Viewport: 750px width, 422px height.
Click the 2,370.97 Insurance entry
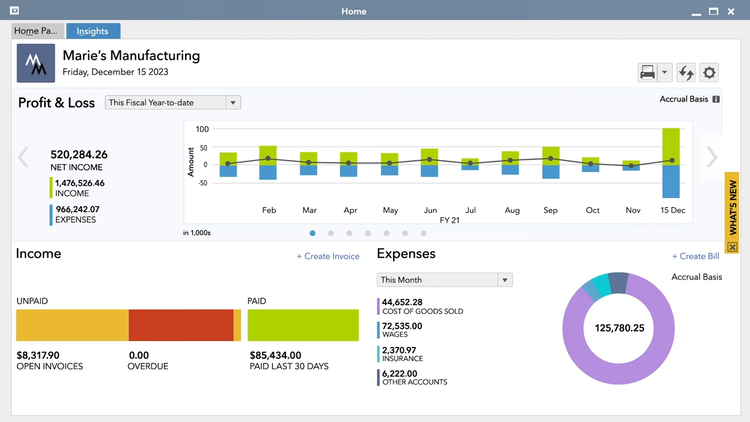pyautogui.click(x=402, y=354)
